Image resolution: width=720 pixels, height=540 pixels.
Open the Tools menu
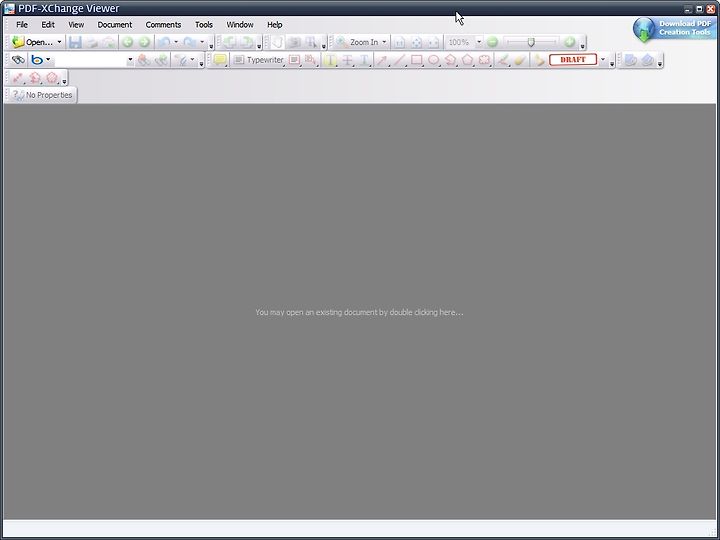tap(203, 25)
